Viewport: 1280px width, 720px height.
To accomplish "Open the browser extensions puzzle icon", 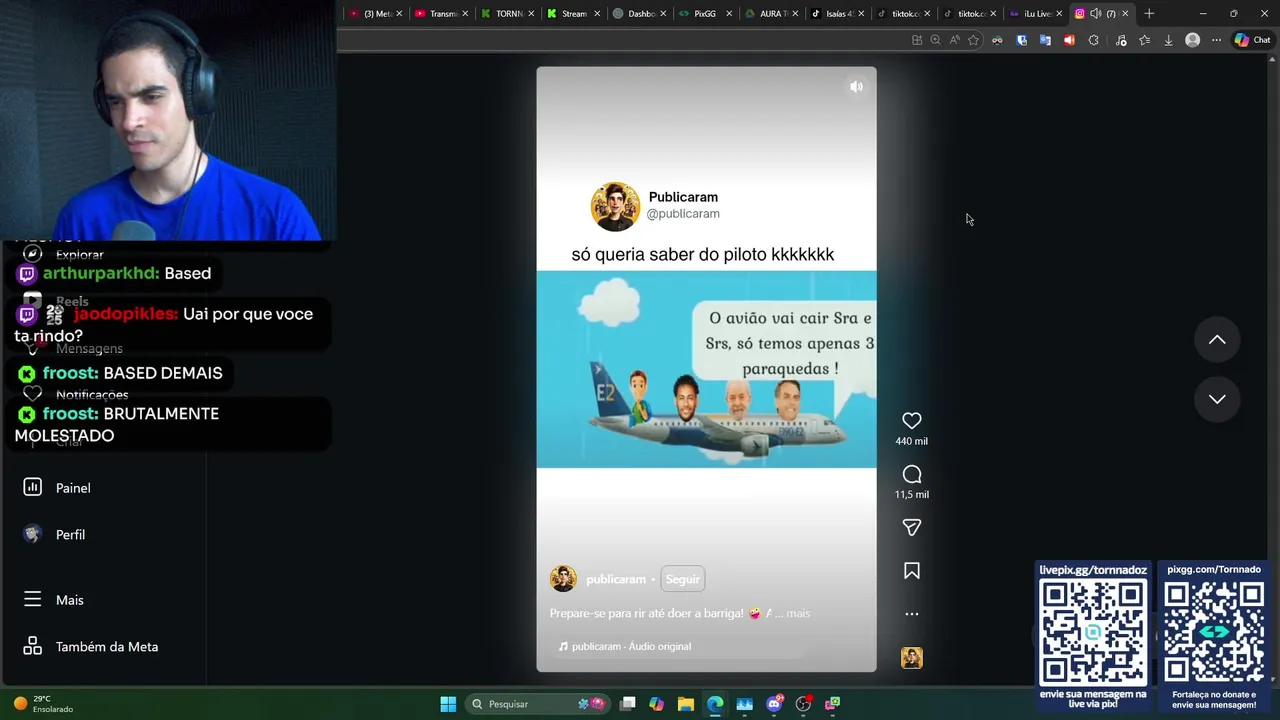I will pos(1093,40).
